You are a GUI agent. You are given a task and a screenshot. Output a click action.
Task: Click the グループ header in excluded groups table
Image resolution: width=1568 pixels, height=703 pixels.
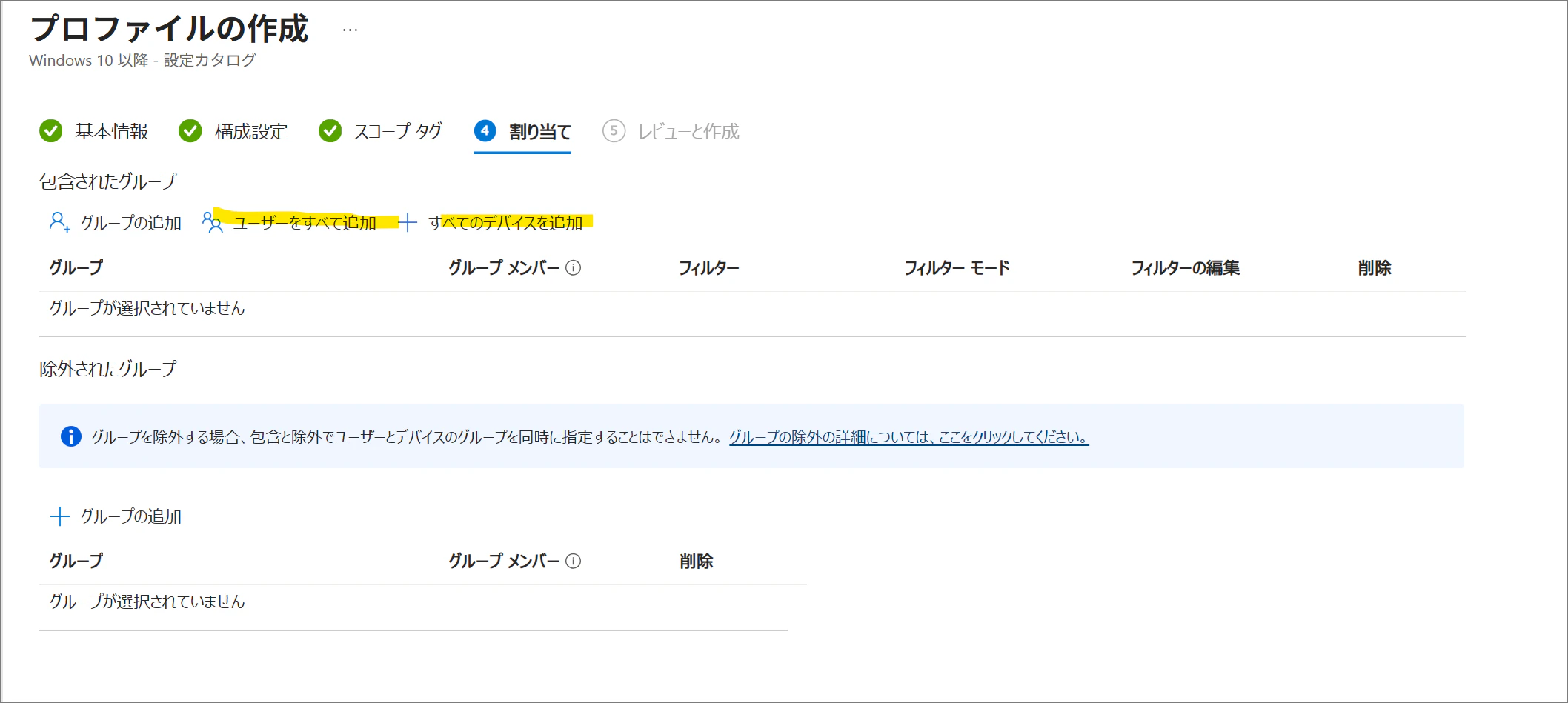tap(76, 562)
